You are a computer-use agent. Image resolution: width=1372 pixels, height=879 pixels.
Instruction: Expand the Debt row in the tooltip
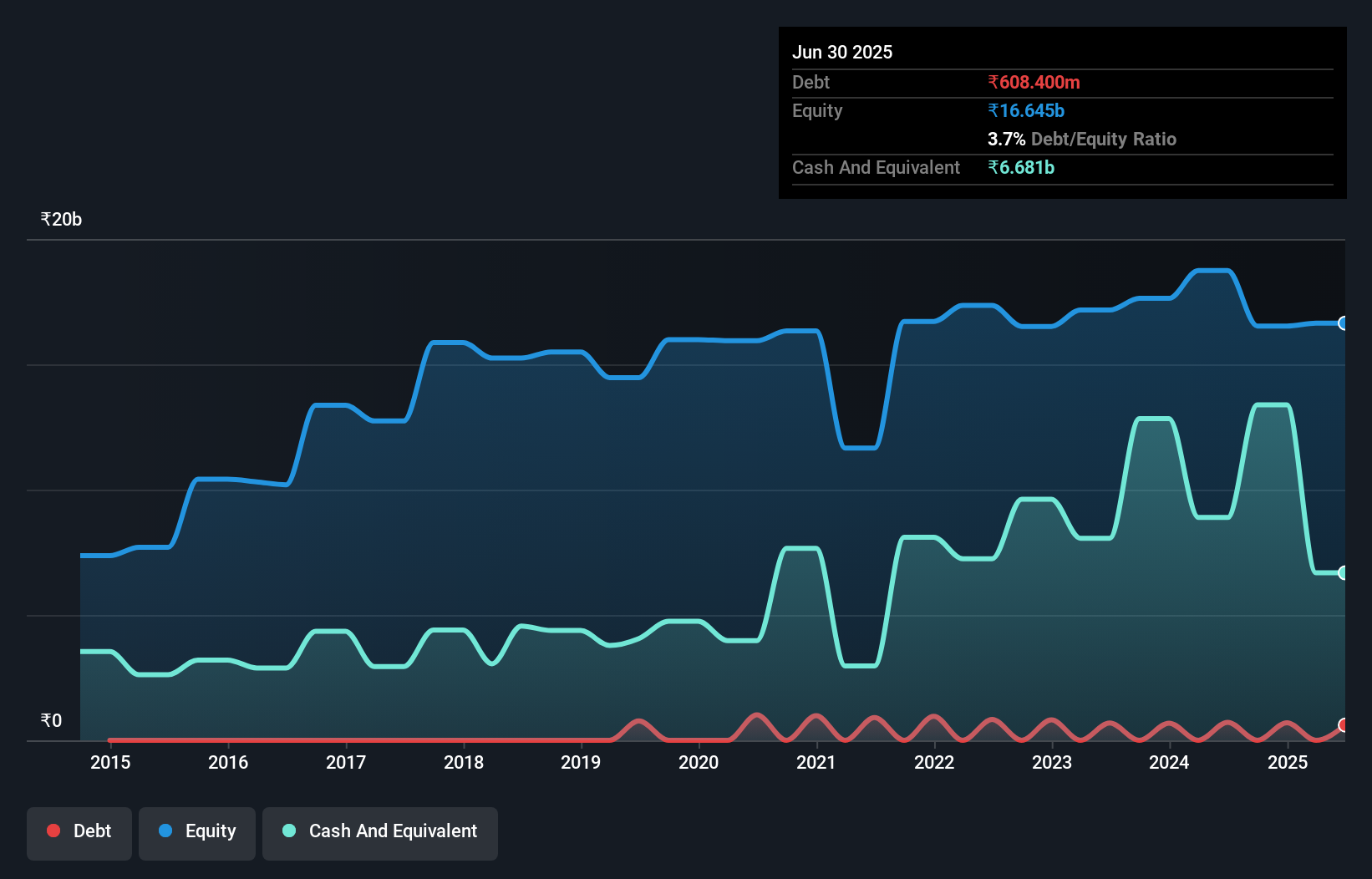[810, 82]
